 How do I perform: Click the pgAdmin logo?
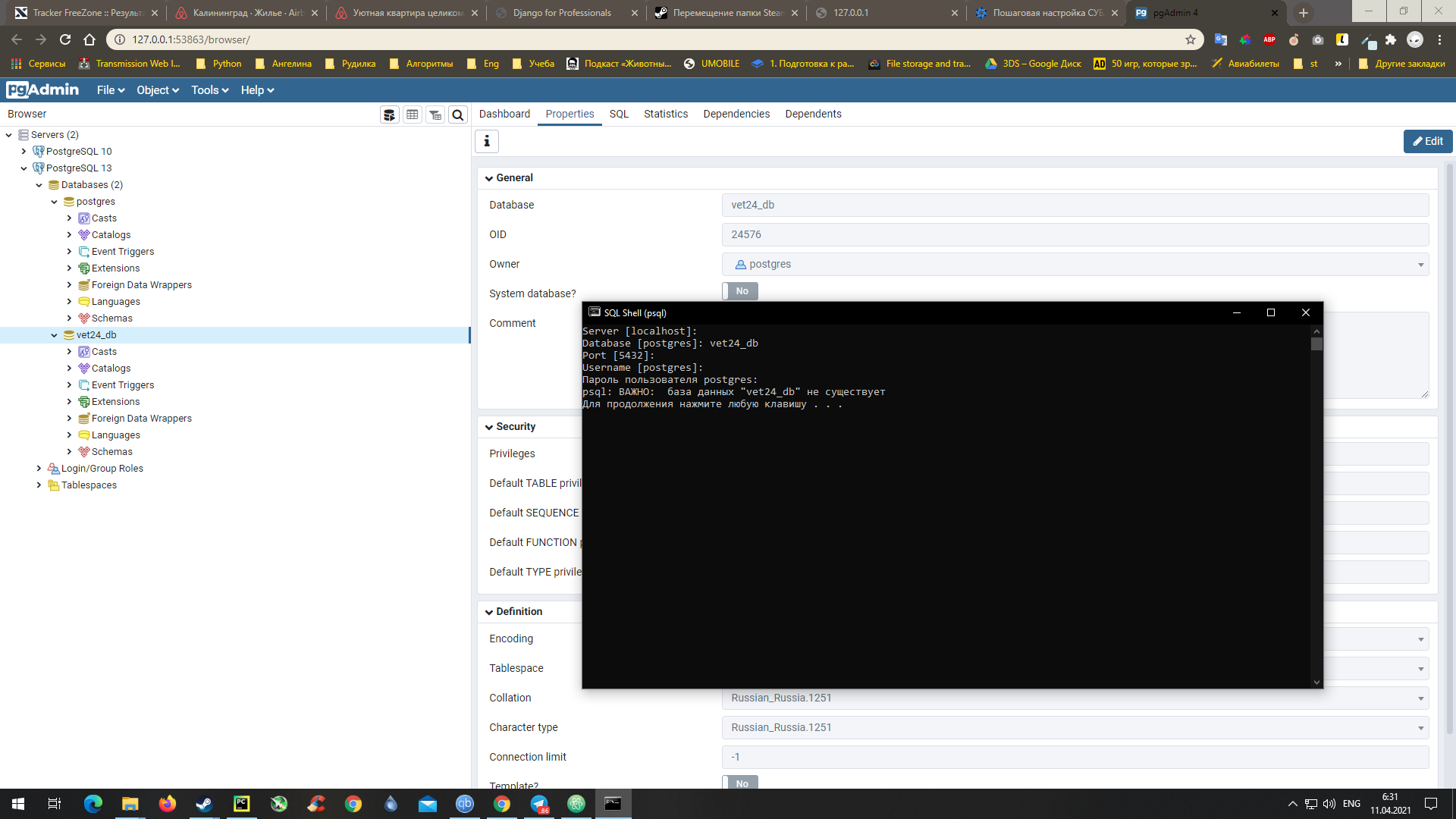tap(42, 89)
